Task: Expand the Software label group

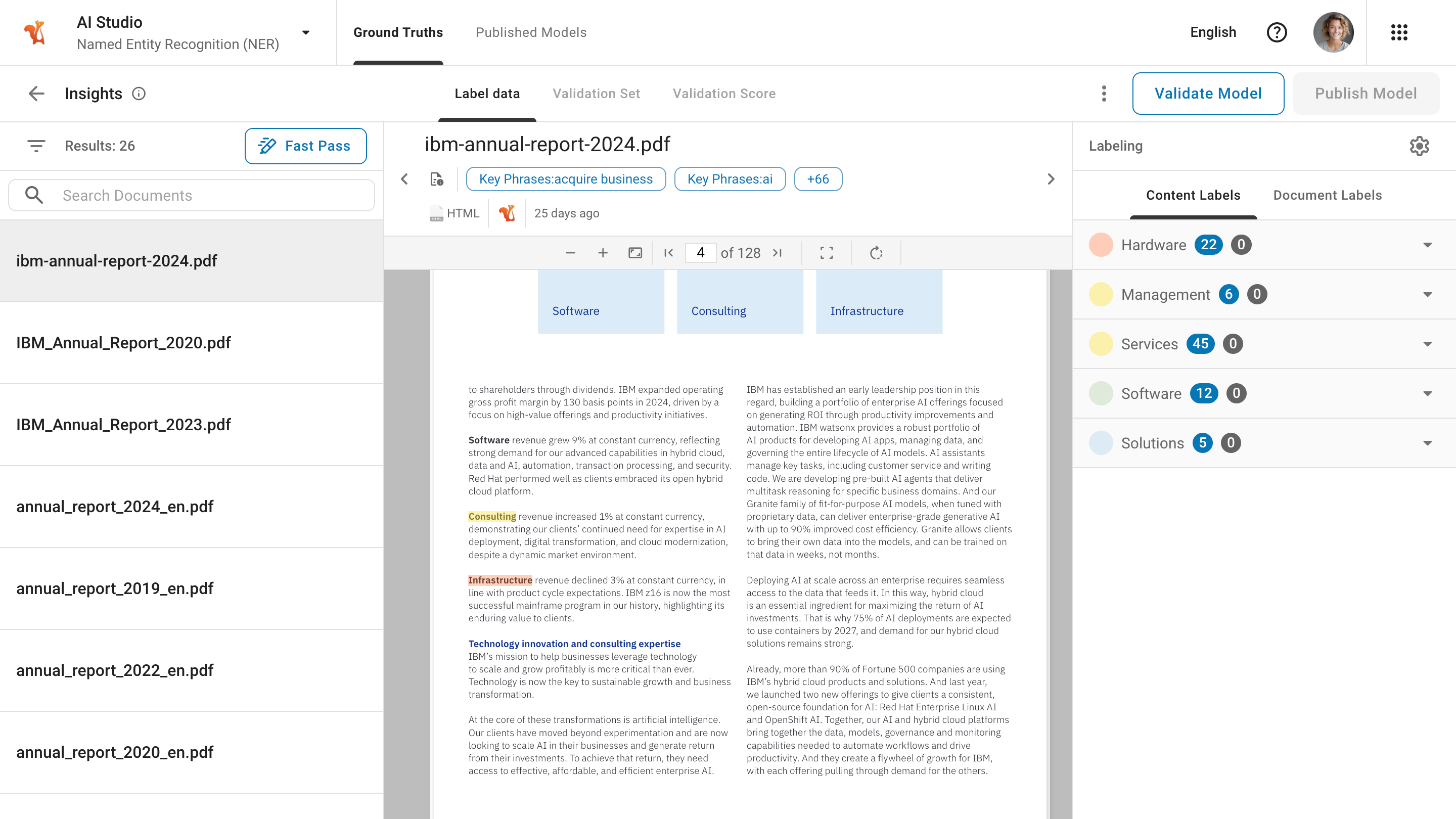Action: click(x=1427, y=393)
